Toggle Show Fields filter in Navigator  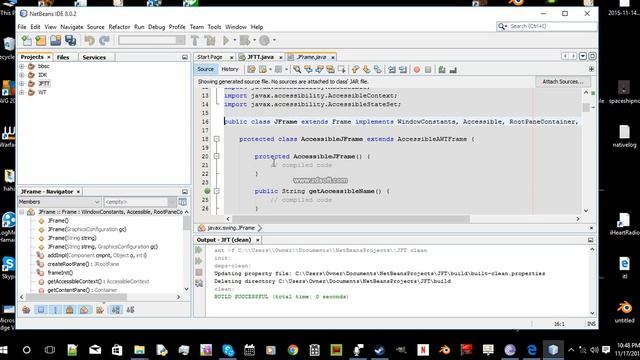click(41, 310)
